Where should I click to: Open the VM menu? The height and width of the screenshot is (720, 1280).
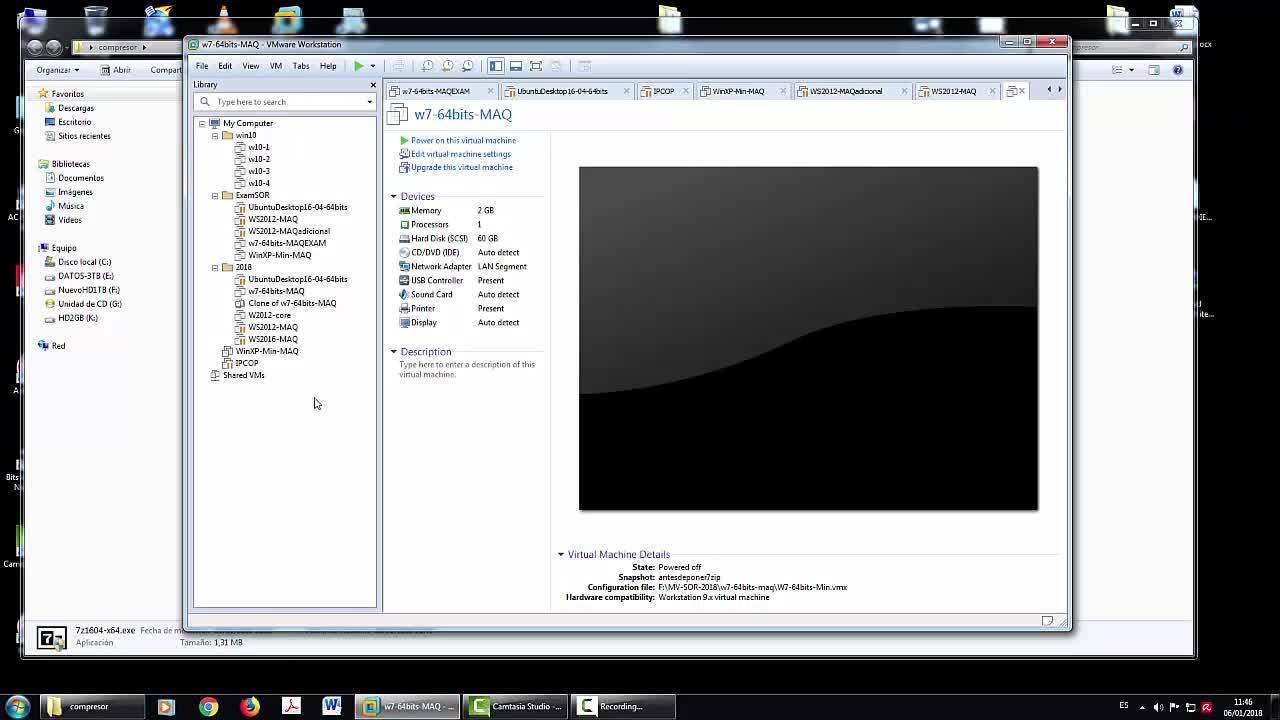[x=275, y=66]
